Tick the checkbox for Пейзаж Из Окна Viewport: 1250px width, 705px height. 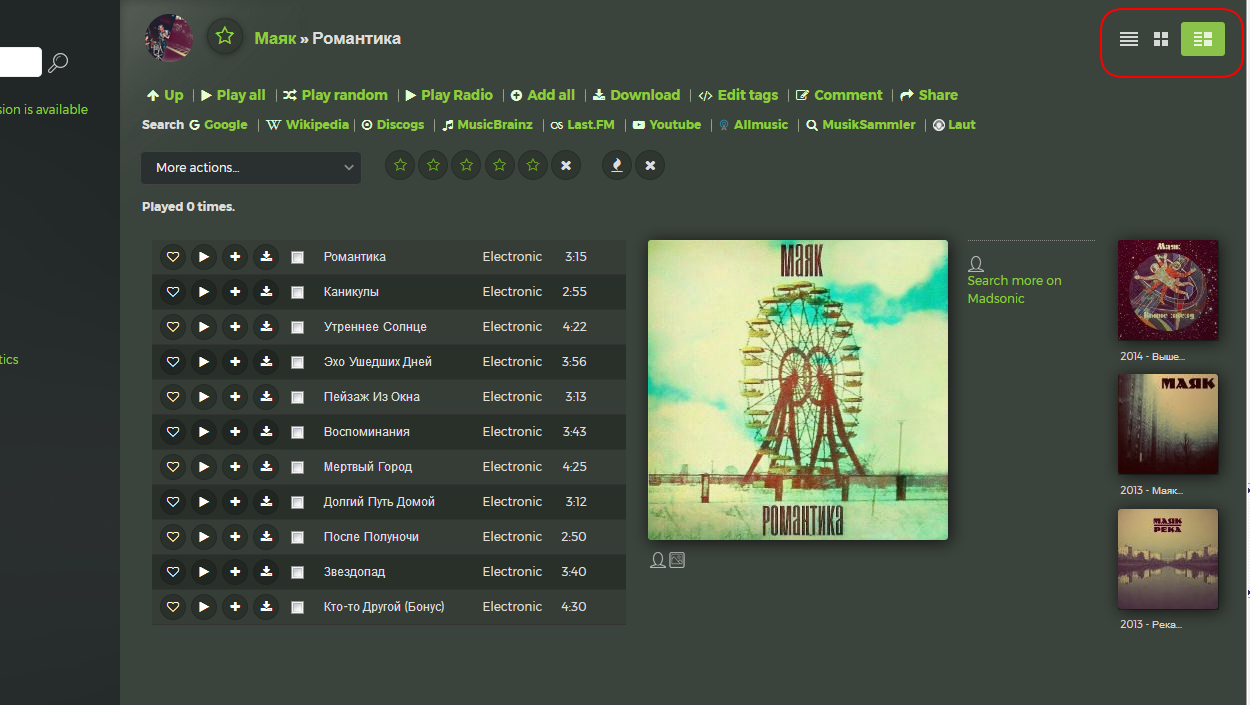pos(297,397)
